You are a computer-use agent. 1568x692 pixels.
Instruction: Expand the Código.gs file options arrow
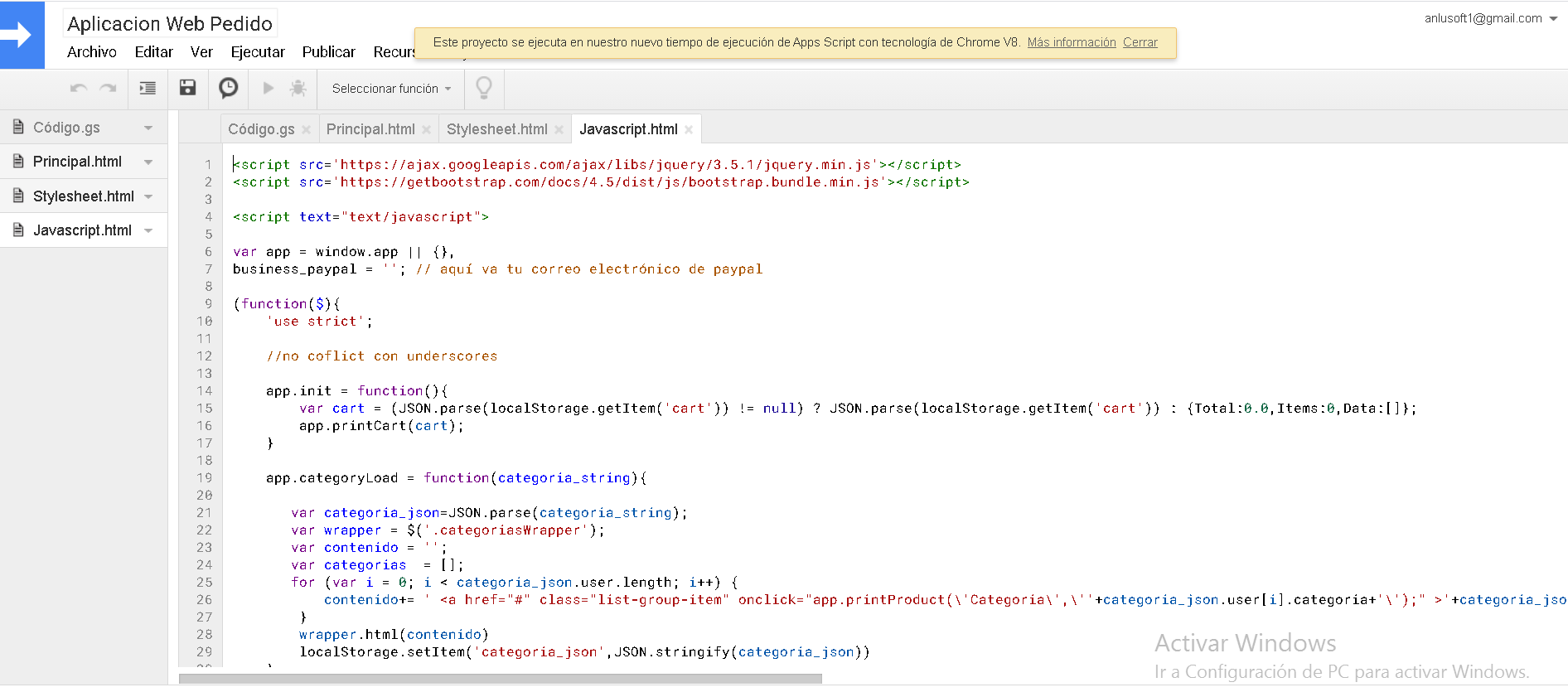click(148, 128)
